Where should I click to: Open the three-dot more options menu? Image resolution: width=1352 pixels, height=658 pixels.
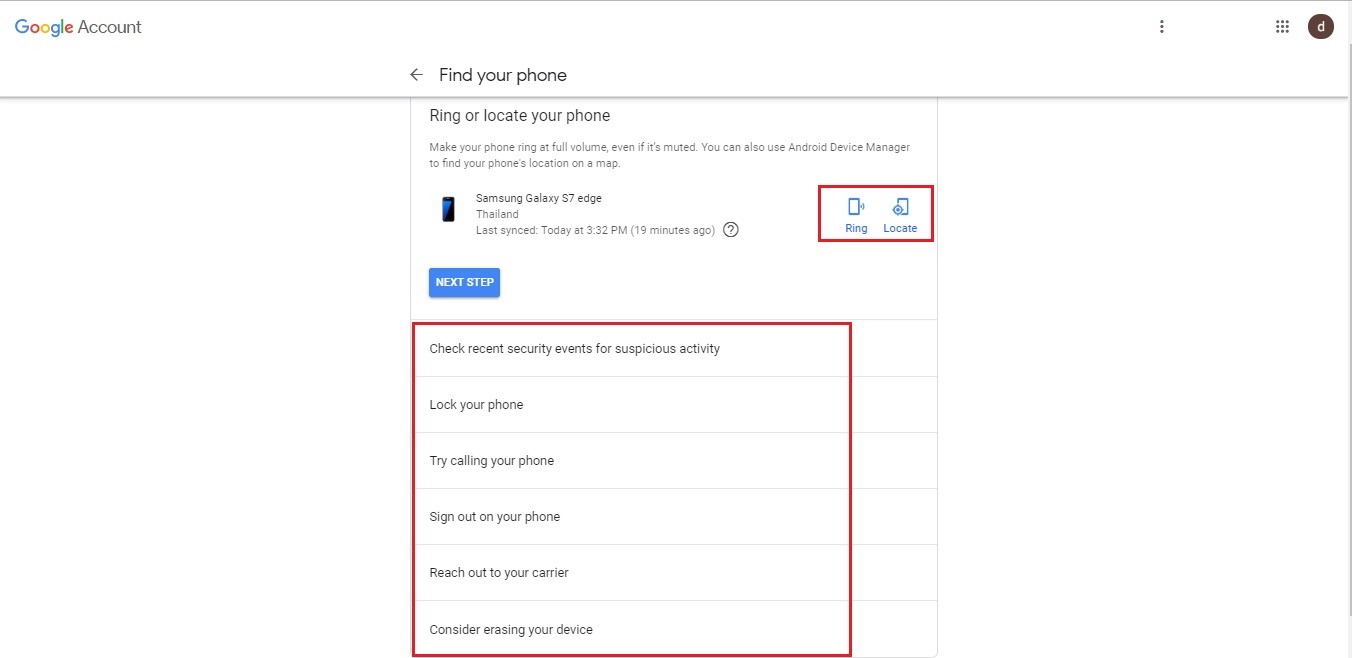[1162, 27]
